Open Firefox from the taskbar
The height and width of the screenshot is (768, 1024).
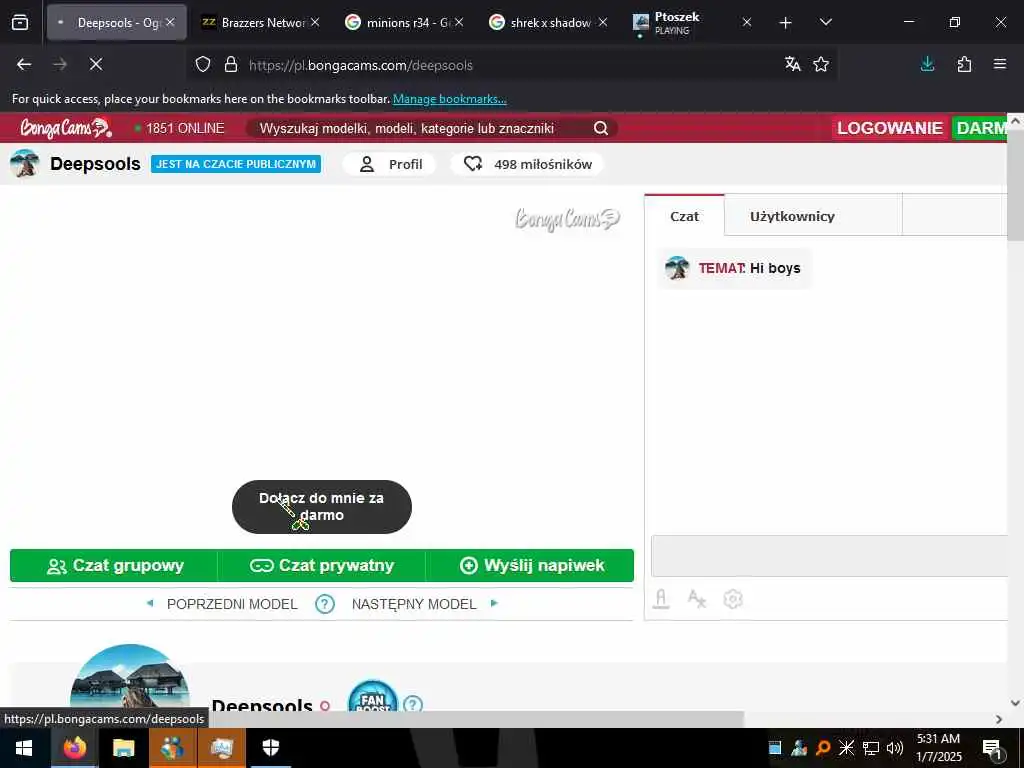(x=74, y=748)
